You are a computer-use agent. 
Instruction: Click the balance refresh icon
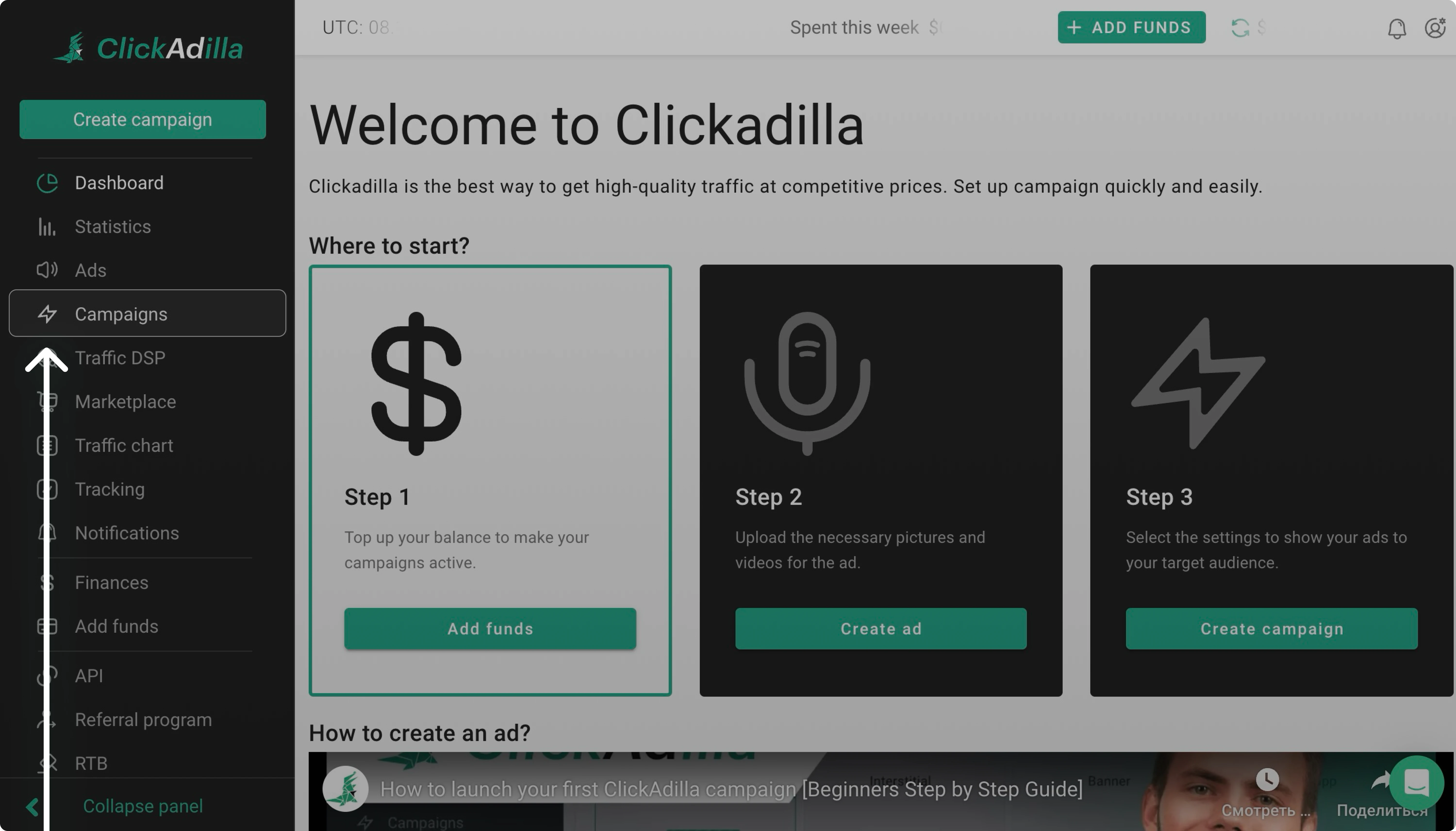coord(1240,27)
